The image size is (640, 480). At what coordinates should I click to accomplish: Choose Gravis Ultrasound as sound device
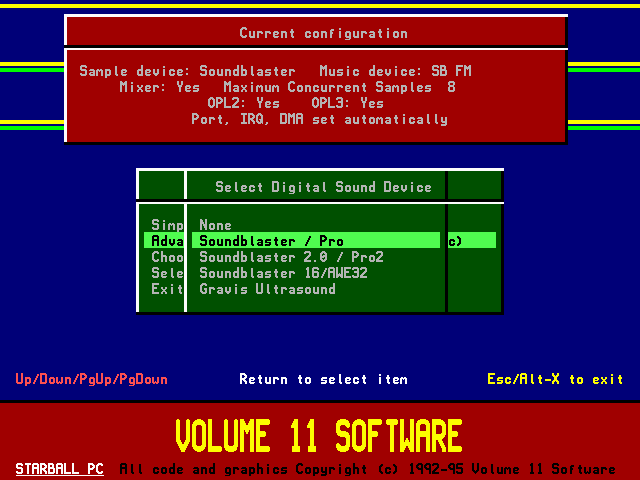tap(267, 289)
